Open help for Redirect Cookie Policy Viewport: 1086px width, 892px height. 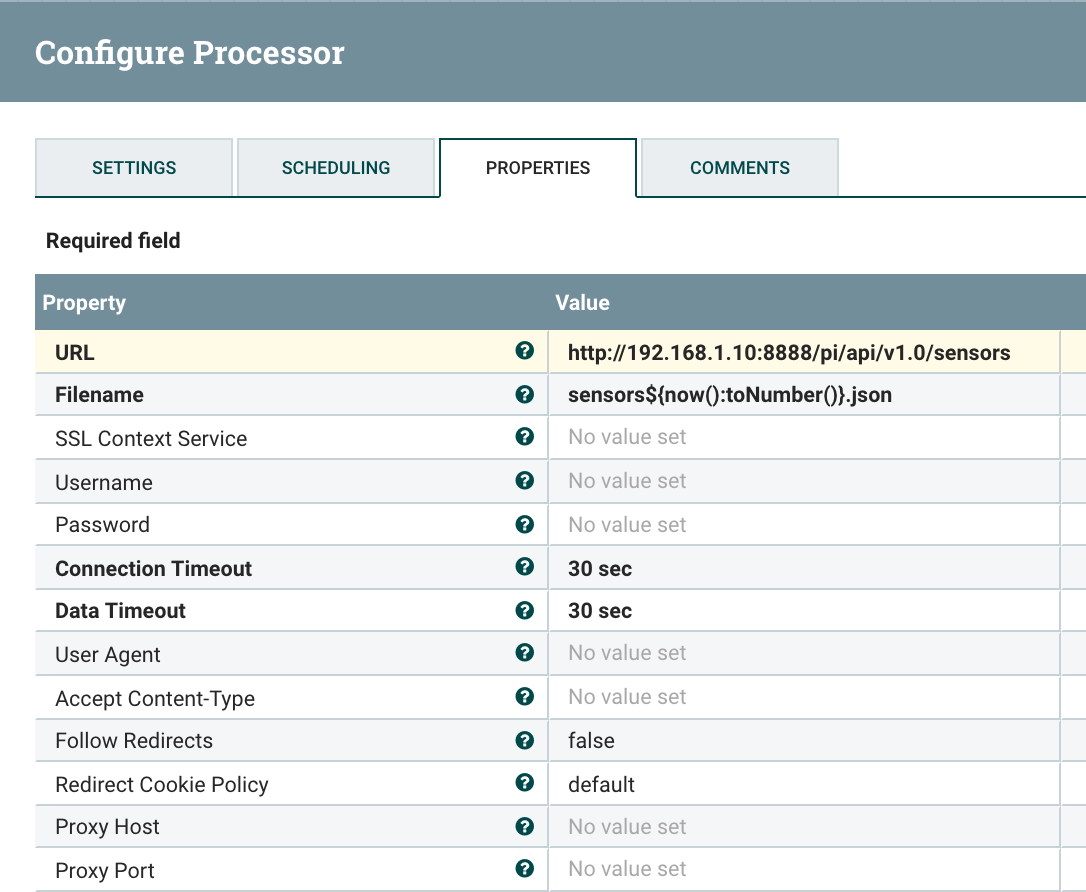point(524,784)
